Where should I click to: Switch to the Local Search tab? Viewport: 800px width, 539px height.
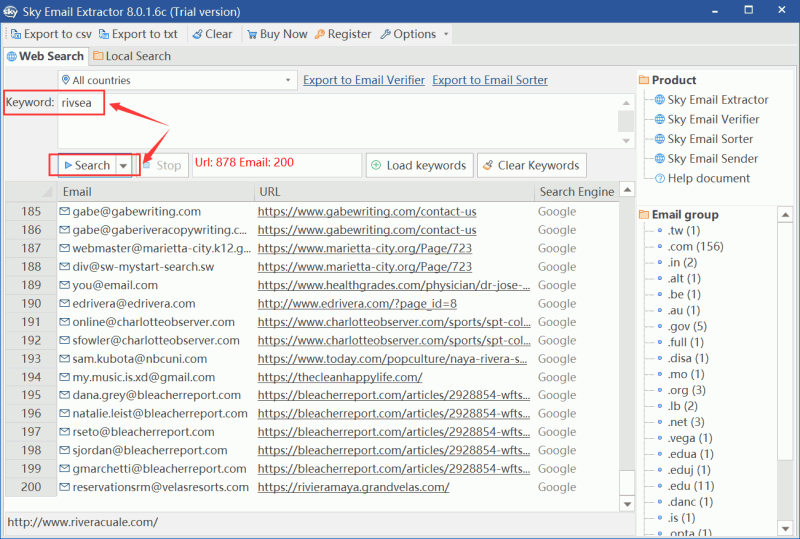click(131, 56)
